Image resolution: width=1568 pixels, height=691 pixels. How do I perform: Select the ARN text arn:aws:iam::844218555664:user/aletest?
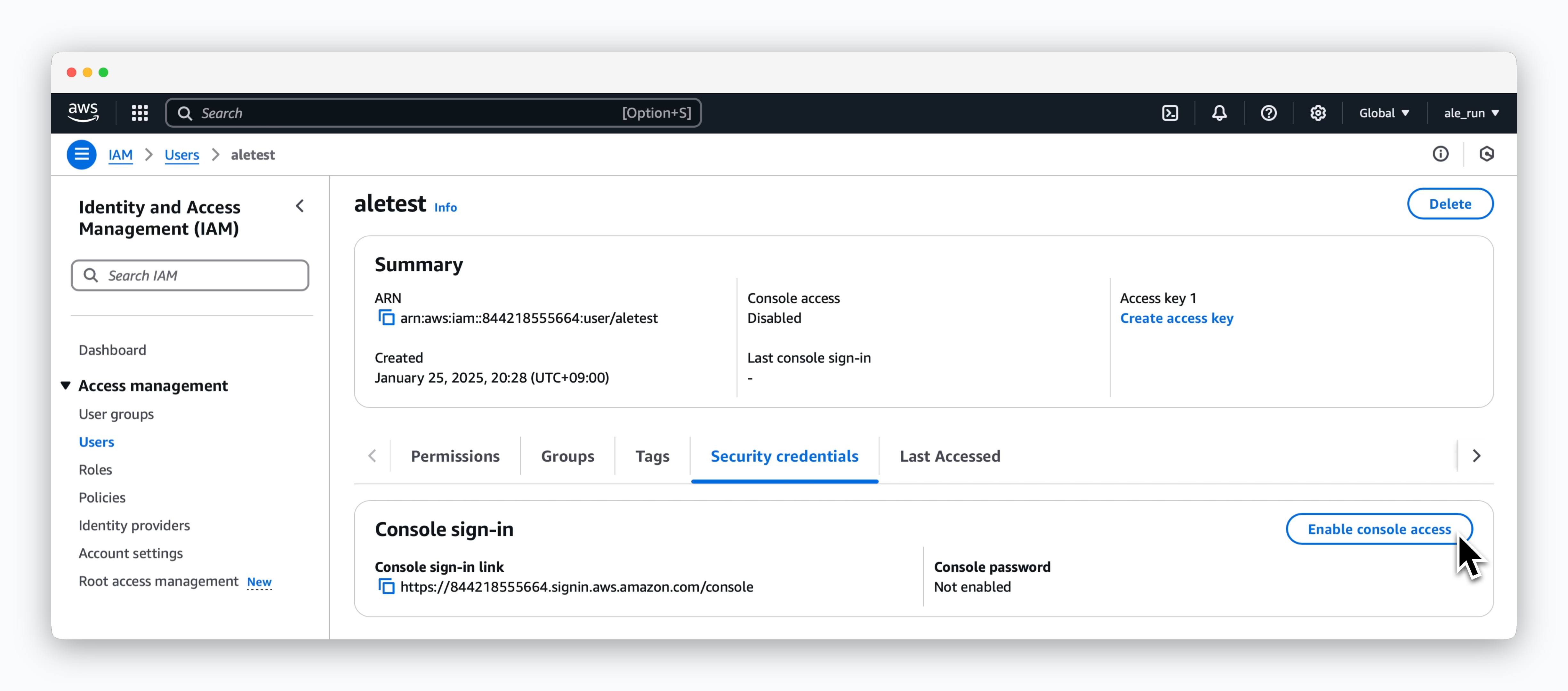tap(528, 318)
